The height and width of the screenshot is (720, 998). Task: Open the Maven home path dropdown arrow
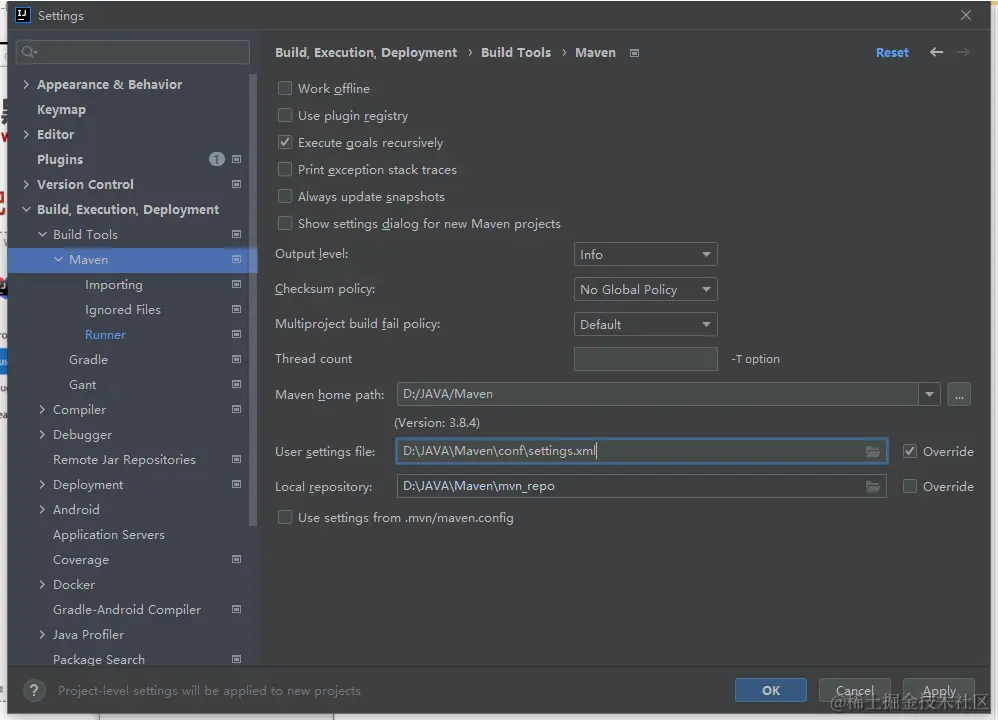(x=929, y=394)
